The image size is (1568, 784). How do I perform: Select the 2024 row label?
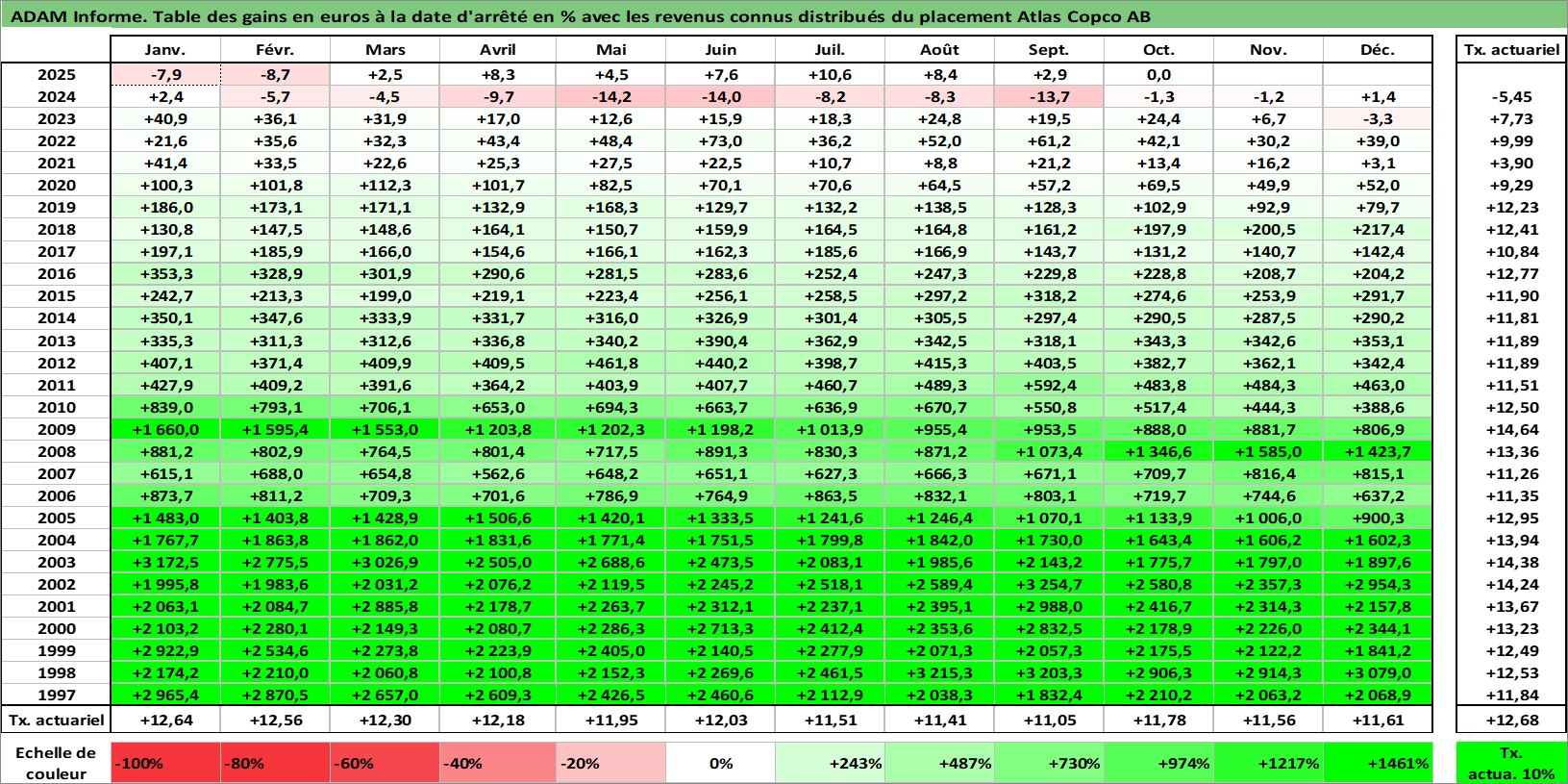point(56,96)
